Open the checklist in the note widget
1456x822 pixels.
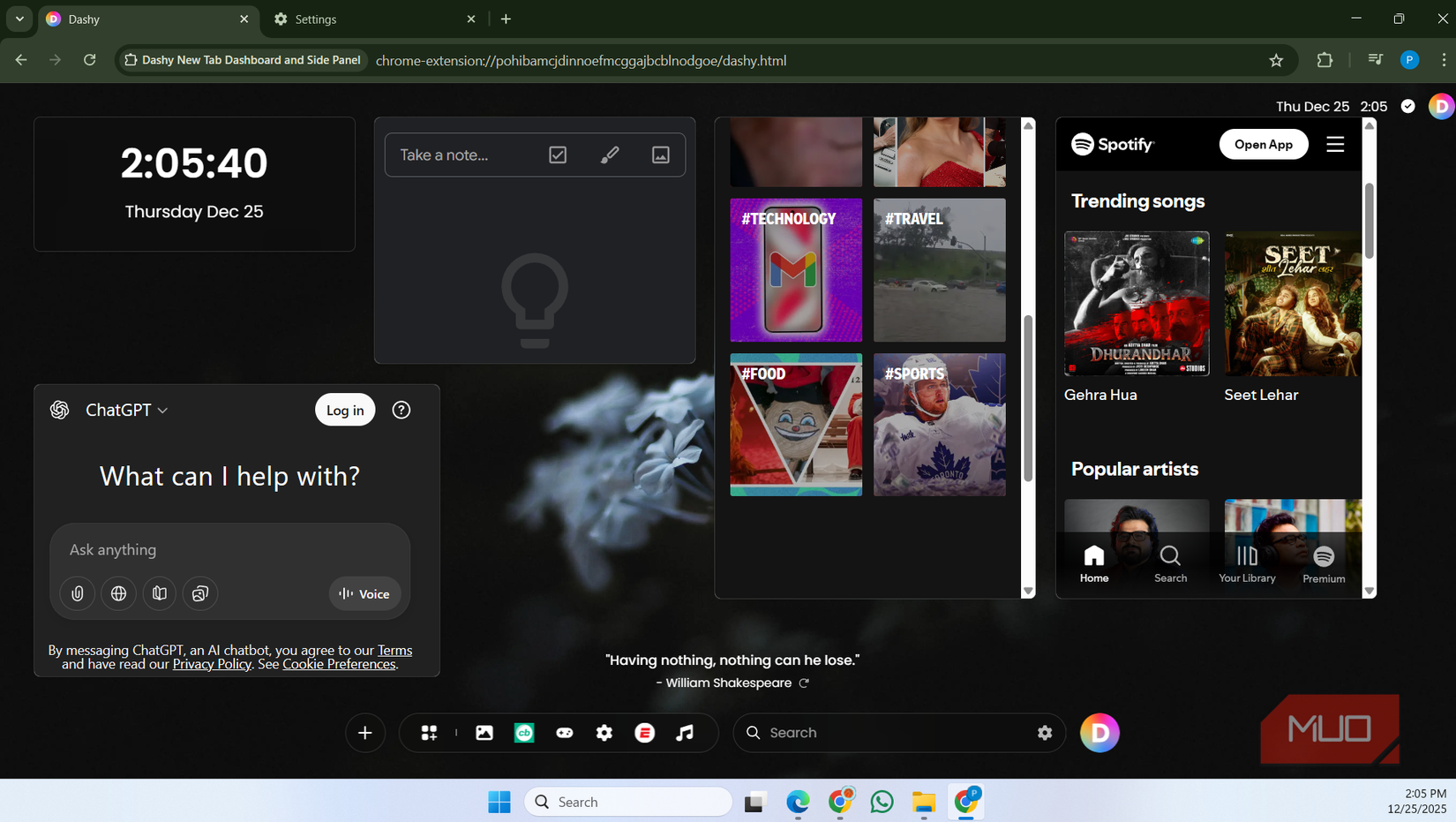pos(558,155)
